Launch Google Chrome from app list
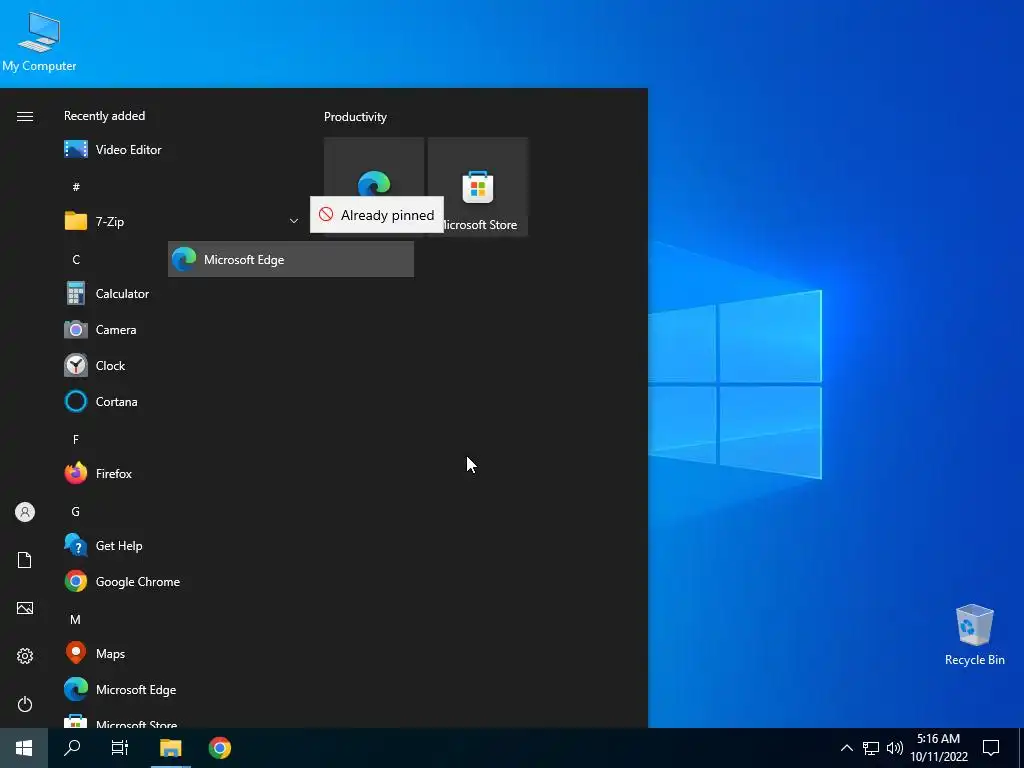The width and height of the screenshot is (1024, 768). click(x=182, y=581)
